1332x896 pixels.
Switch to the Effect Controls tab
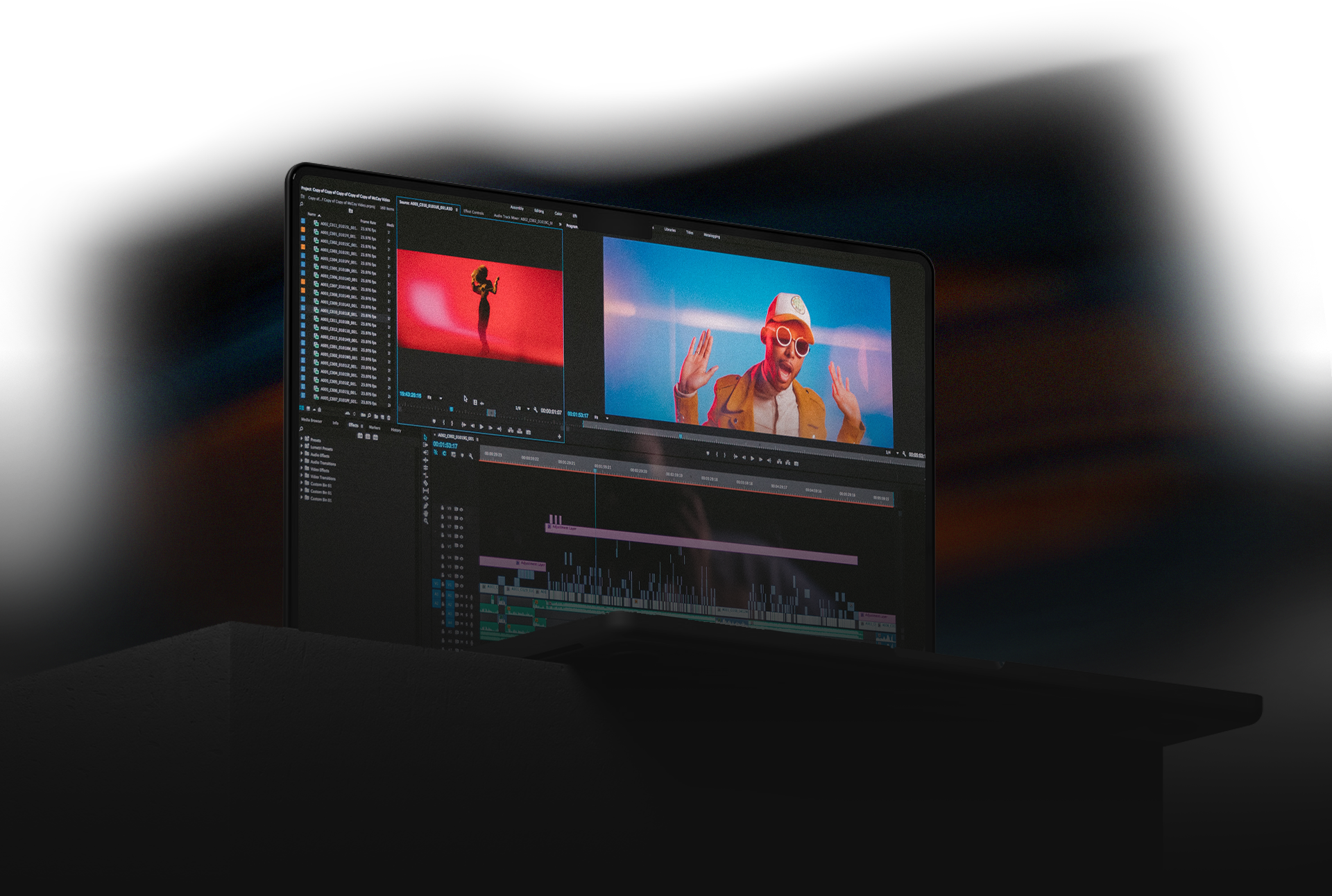(473, 212)
